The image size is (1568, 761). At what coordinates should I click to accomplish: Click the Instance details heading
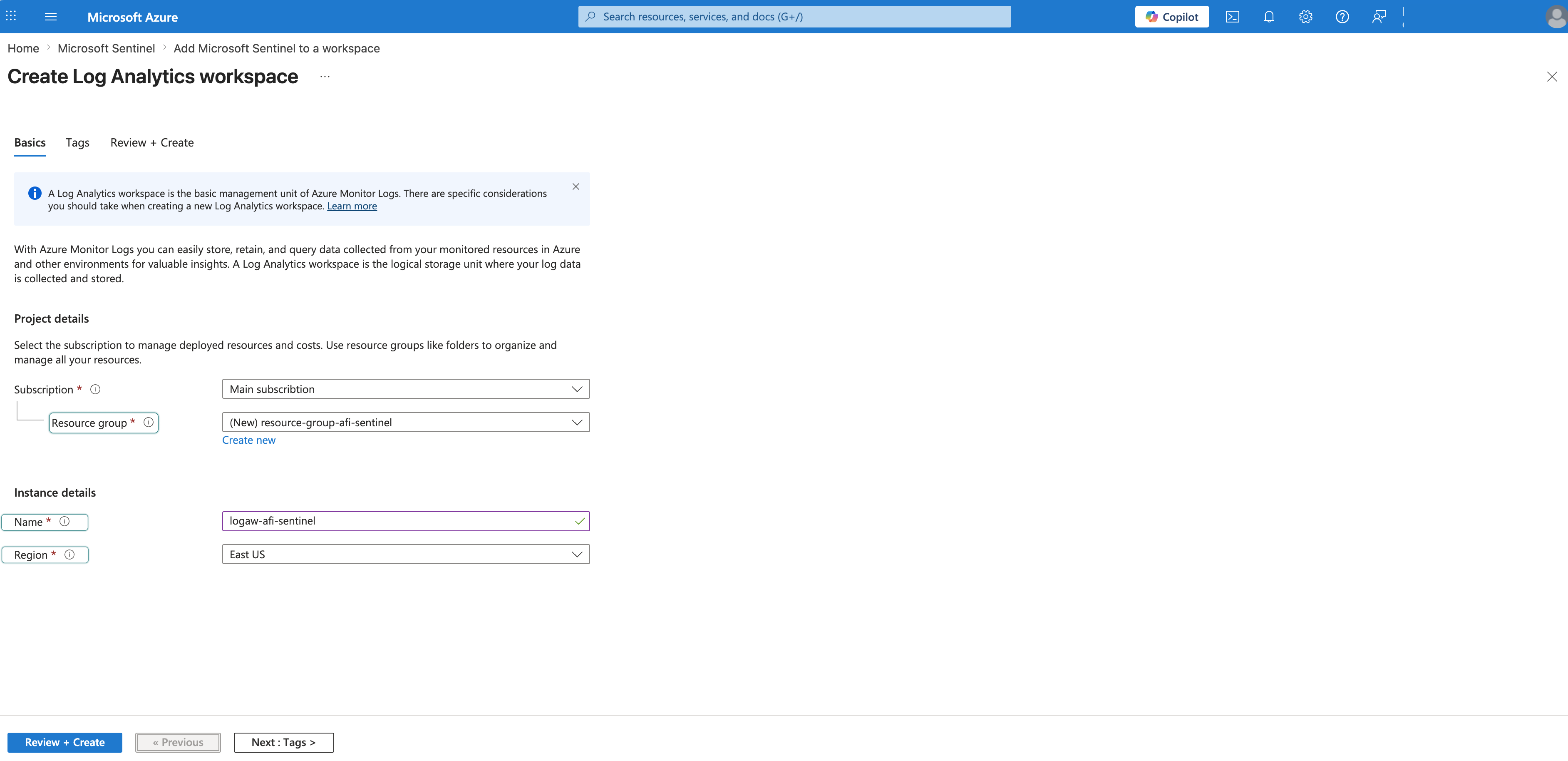tap(55, 492)
